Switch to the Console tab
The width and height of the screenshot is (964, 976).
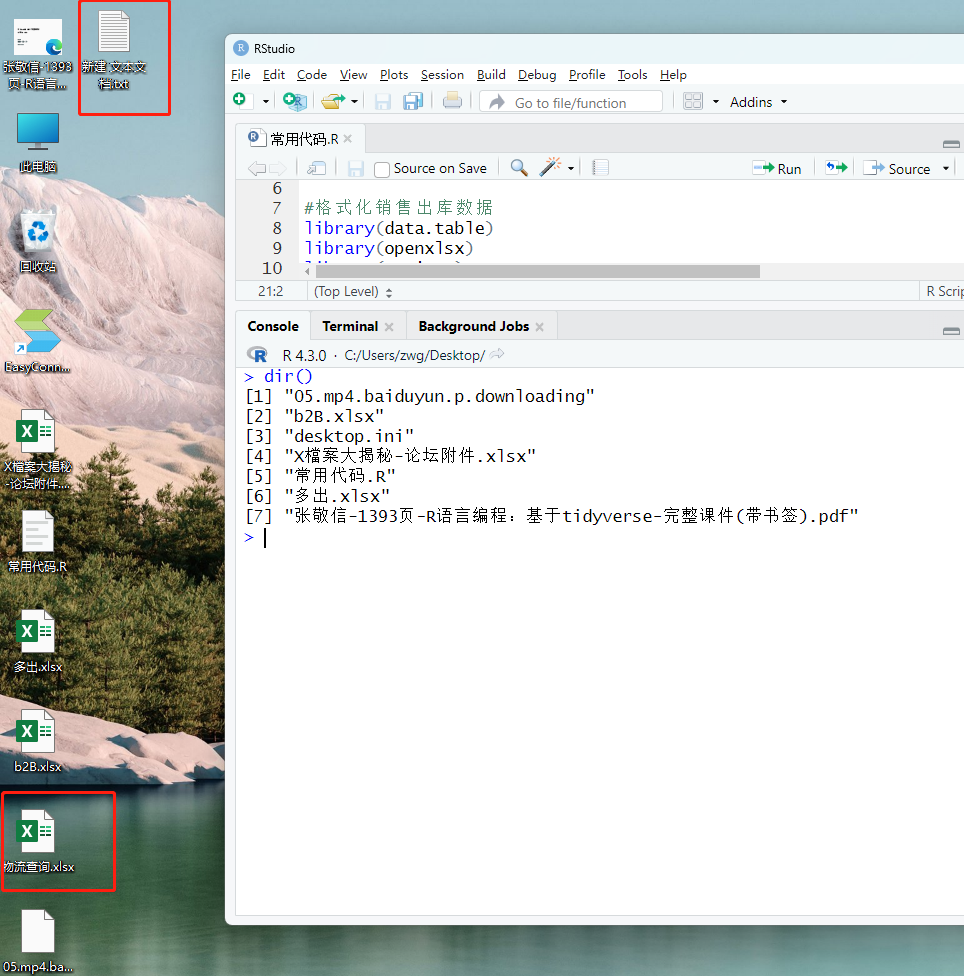pos(273,326)
